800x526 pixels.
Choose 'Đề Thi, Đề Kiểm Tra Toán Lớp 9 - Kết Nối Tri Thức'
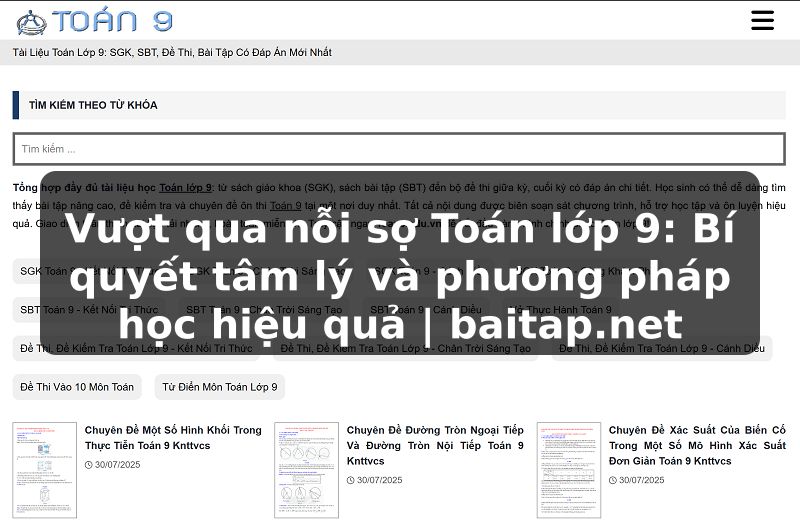(x=136, y=348)
